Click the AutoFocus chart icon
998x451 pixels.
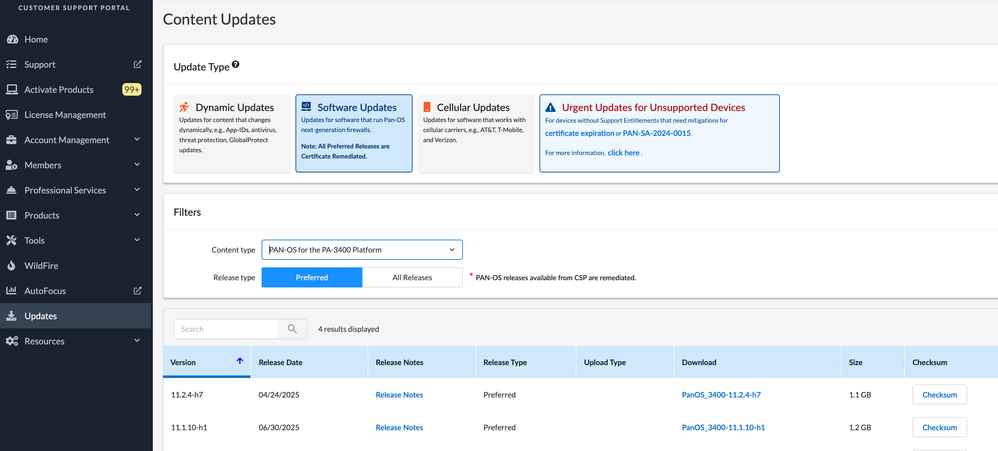coord(11,291)
